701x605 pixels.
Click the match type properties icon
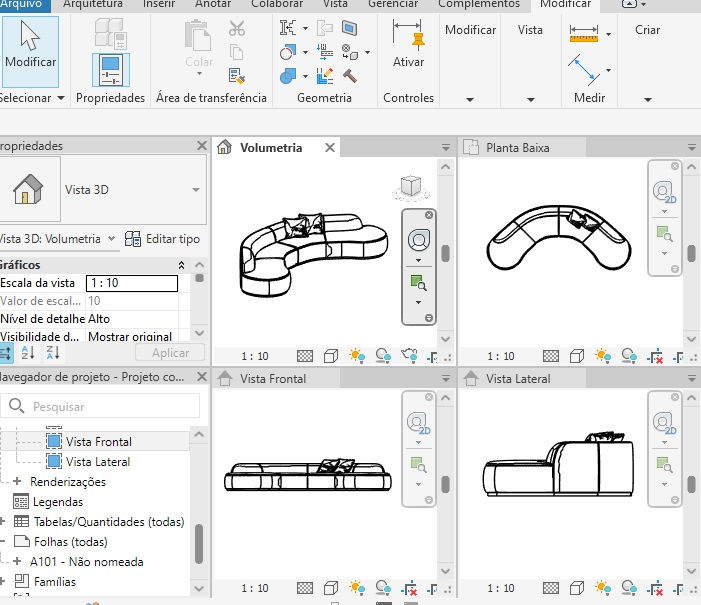pos(236,76)
